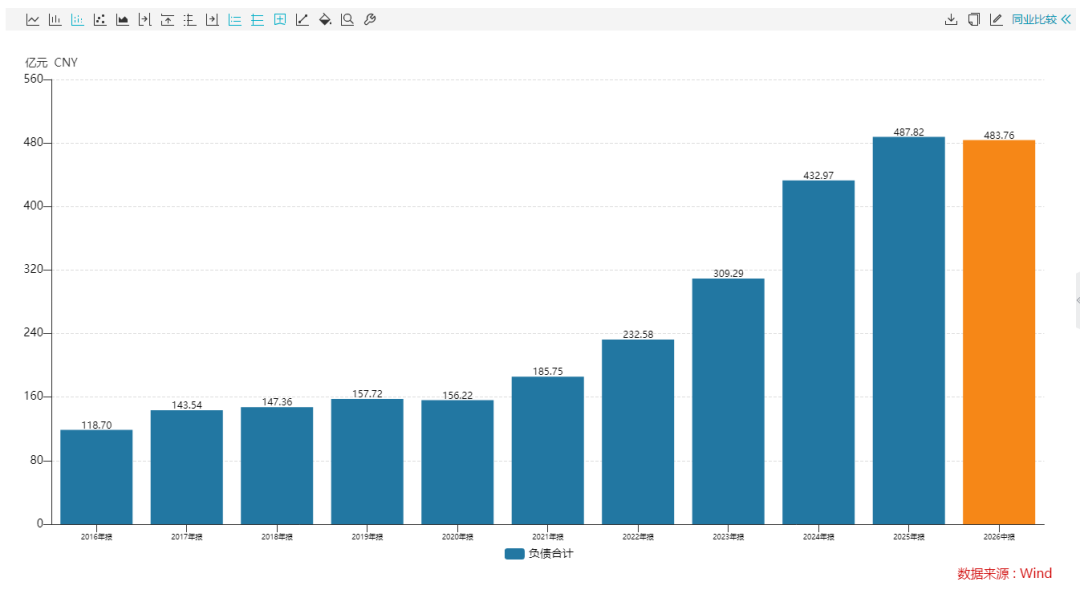Open chart settings wrench icon
Image resolution: width=1080 pixels, height=590 pixels.
point(370,20)
